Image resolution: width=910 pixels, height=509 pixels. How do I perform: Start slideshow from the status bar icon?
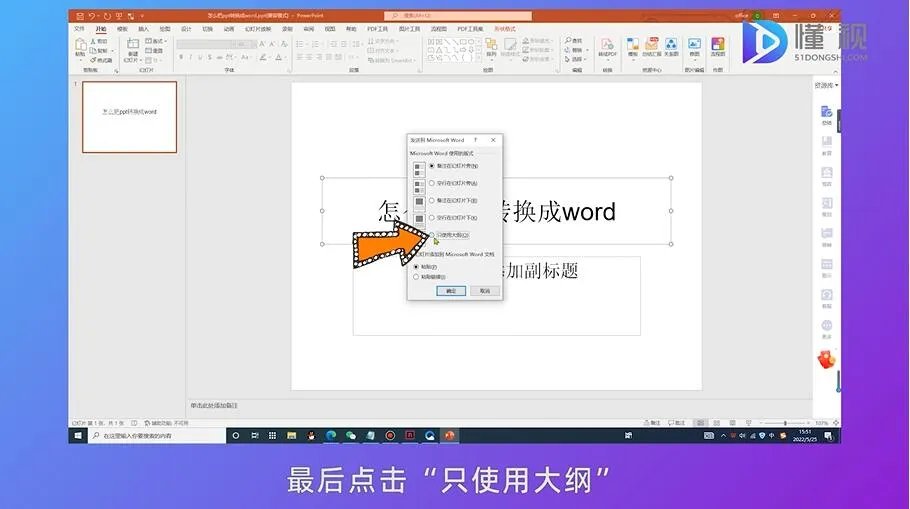pyautogui.click(x=749, y=423)
